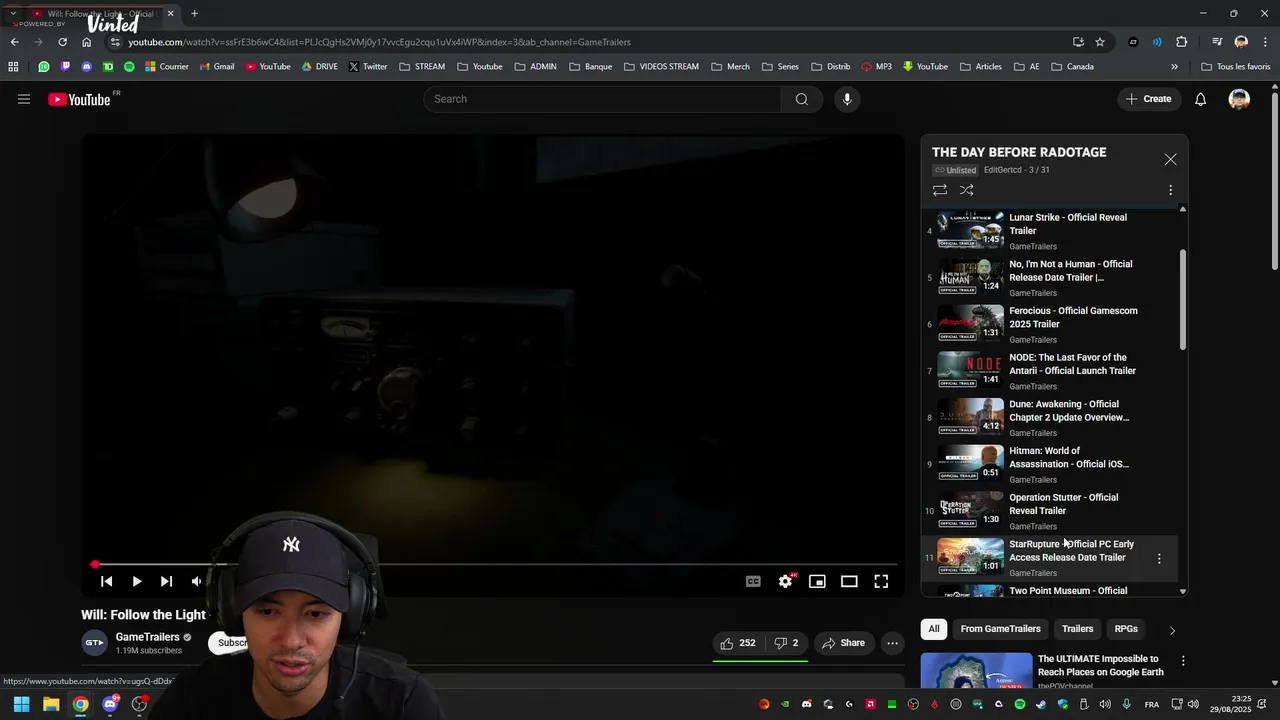
Task: Click the YouTube search input field
Action: pyautogui.click(x=602, y=99)
